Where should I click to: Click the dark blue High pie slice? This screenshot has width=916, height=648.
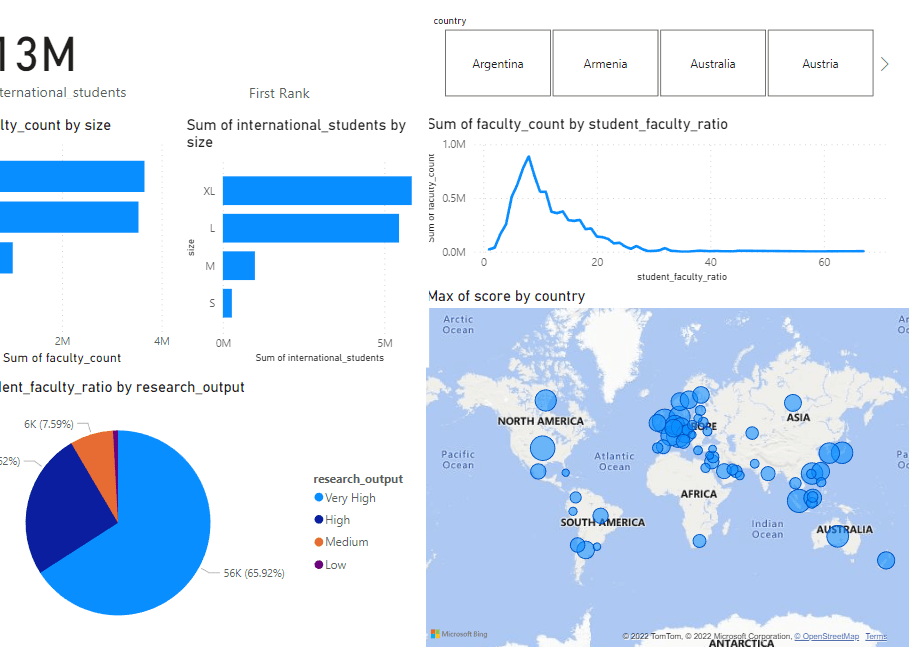[64, 508]
